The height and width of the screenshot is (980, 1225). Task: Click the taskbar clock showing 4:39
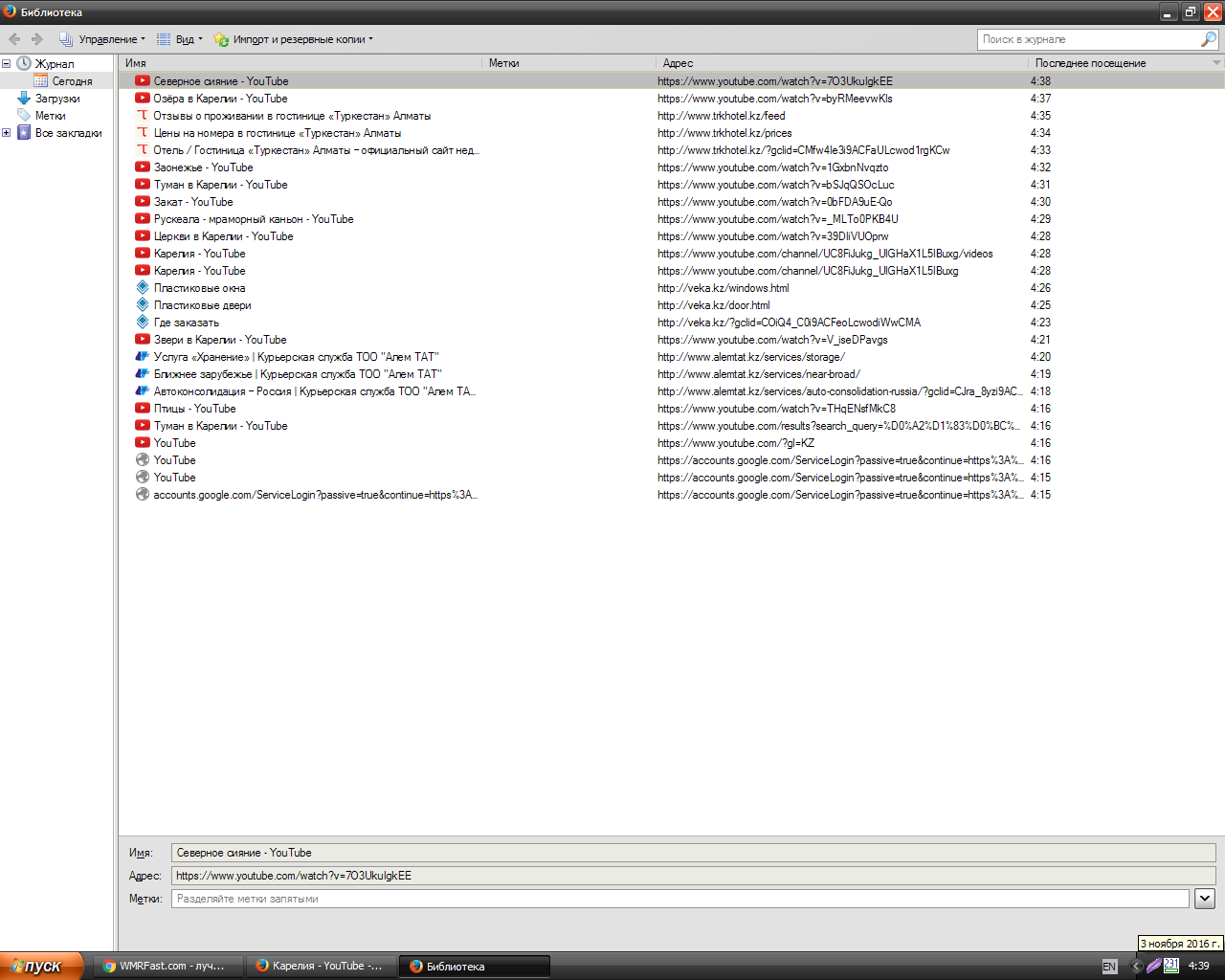click(x=1198, y=967)
